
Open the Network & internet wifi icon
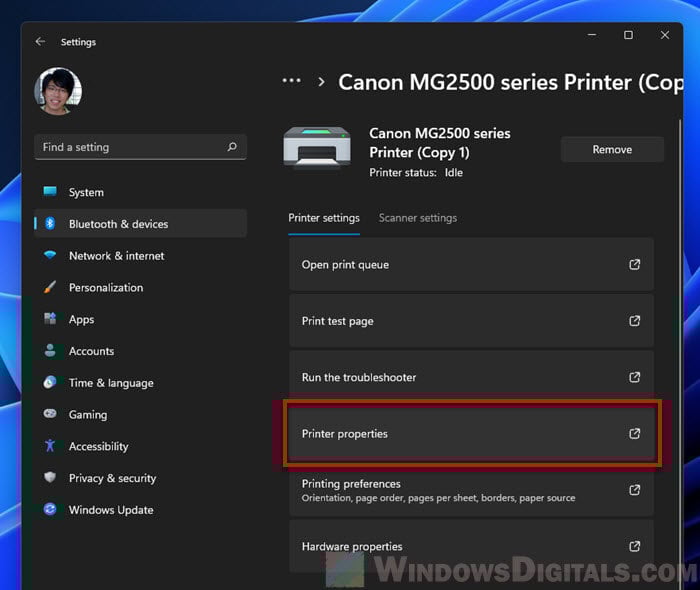point(50,255)
